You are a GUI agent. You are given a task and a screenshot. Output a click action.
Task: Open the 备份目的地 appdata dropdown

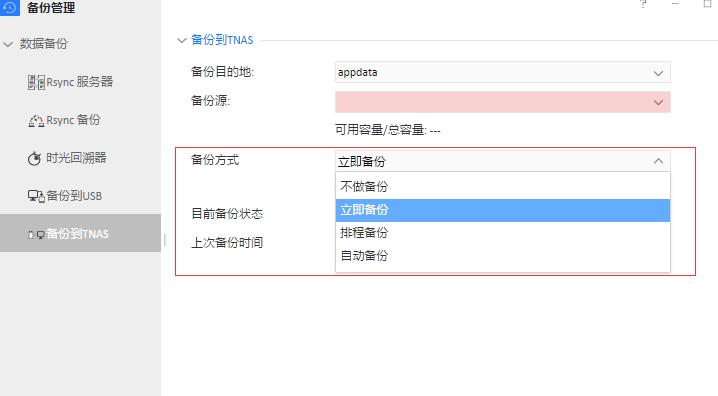(x=503, y=72)
